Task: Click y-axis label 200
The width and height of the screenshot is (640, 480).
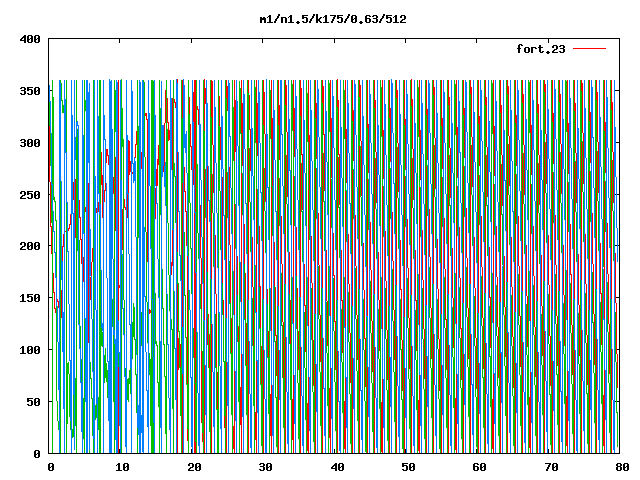Action: [30, 246]
